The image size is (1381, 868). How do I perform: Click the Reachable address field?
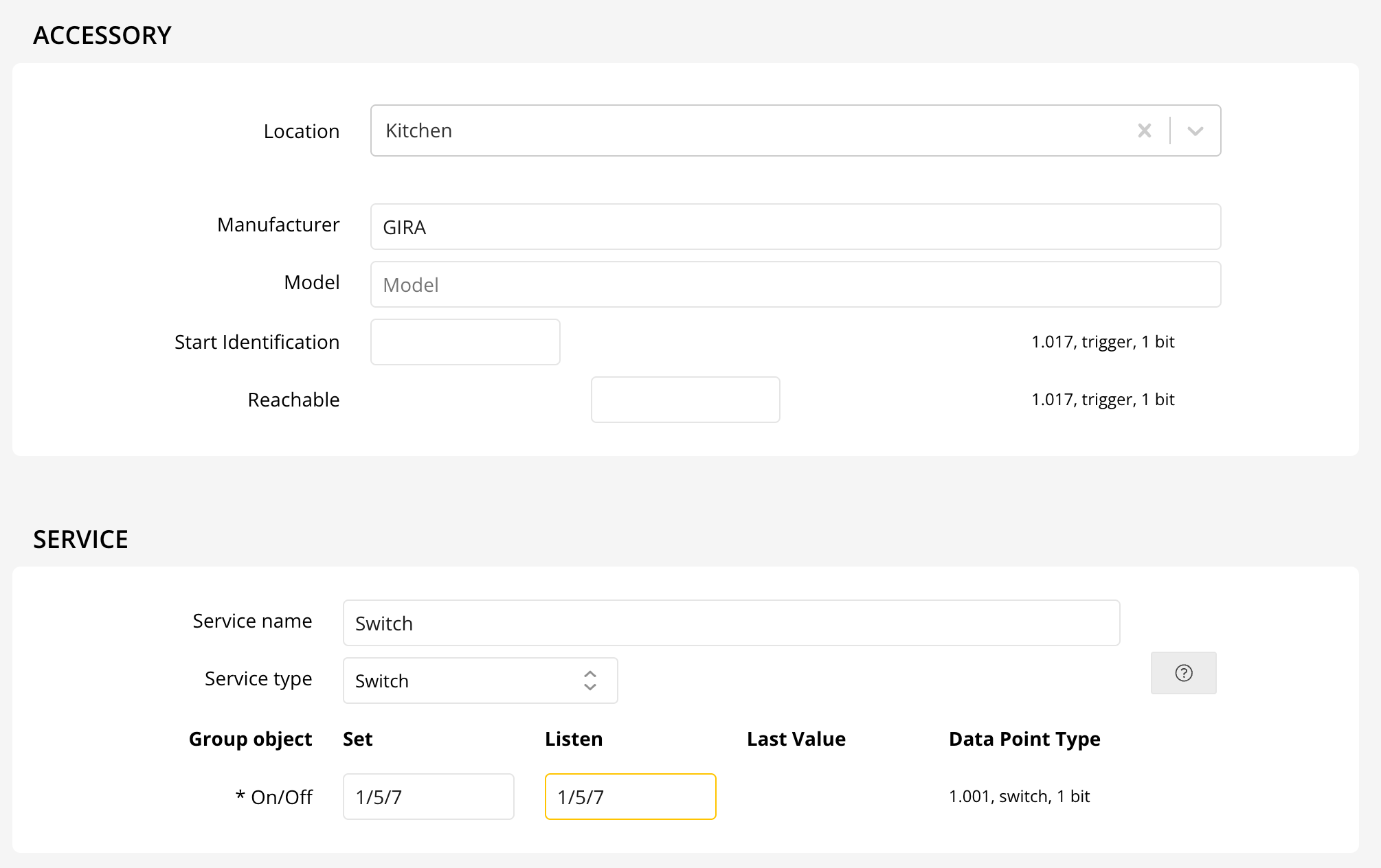(685, 400)
